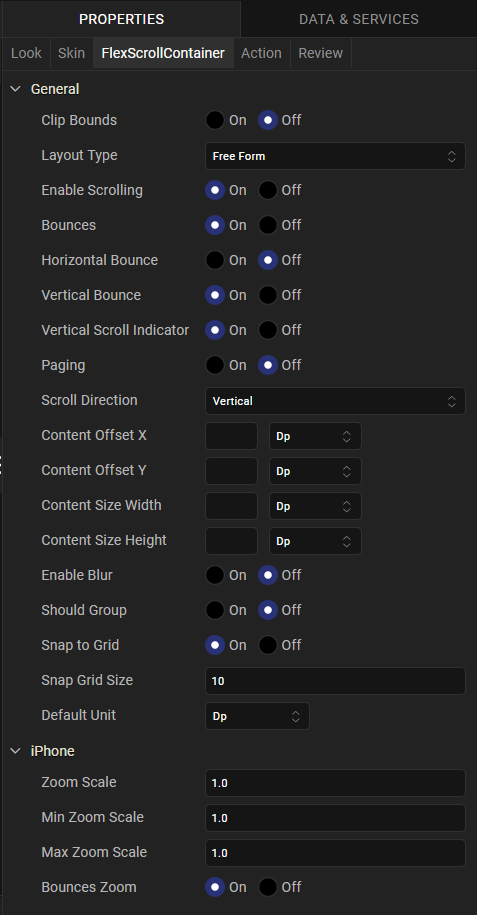Change Content Size Height unit dropdown
477x915 pixels.
(x=315, y=541)
